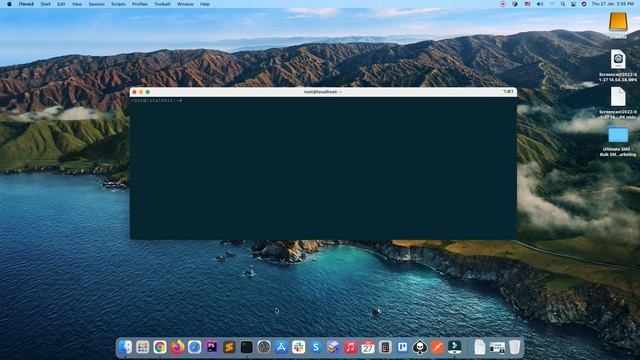Image resolution: width=640 pixels, height=360 pixels.
Task: Open the Scripts menu
Action: point(118,4)
